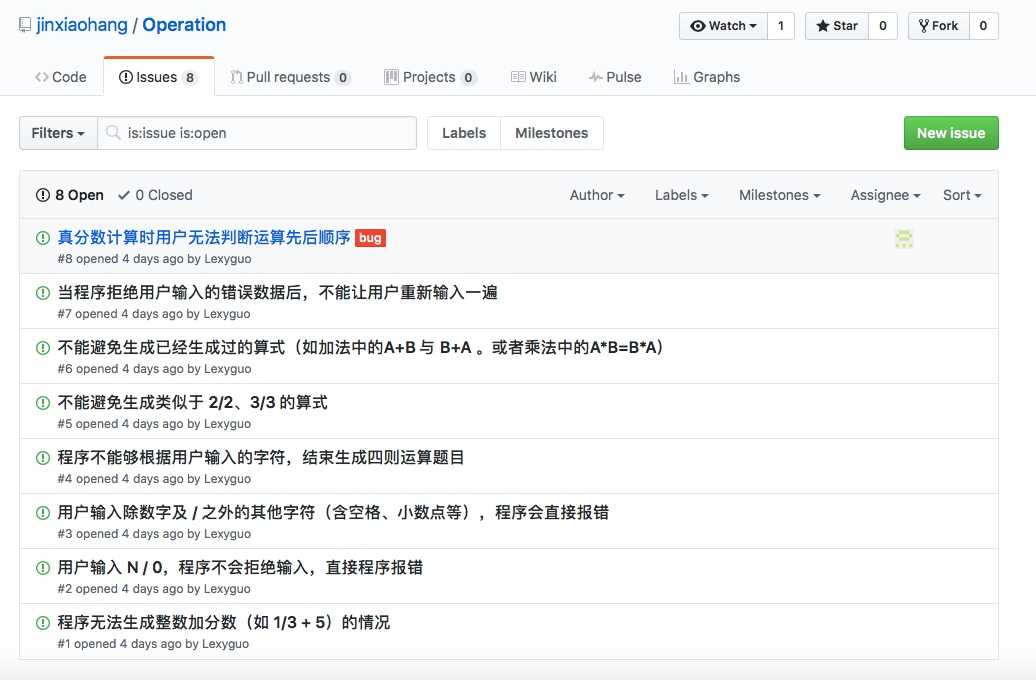Expand the Filters dropdown
Image resolution: width=1036 pixels, height=680 pixels.
coord(58,133)
